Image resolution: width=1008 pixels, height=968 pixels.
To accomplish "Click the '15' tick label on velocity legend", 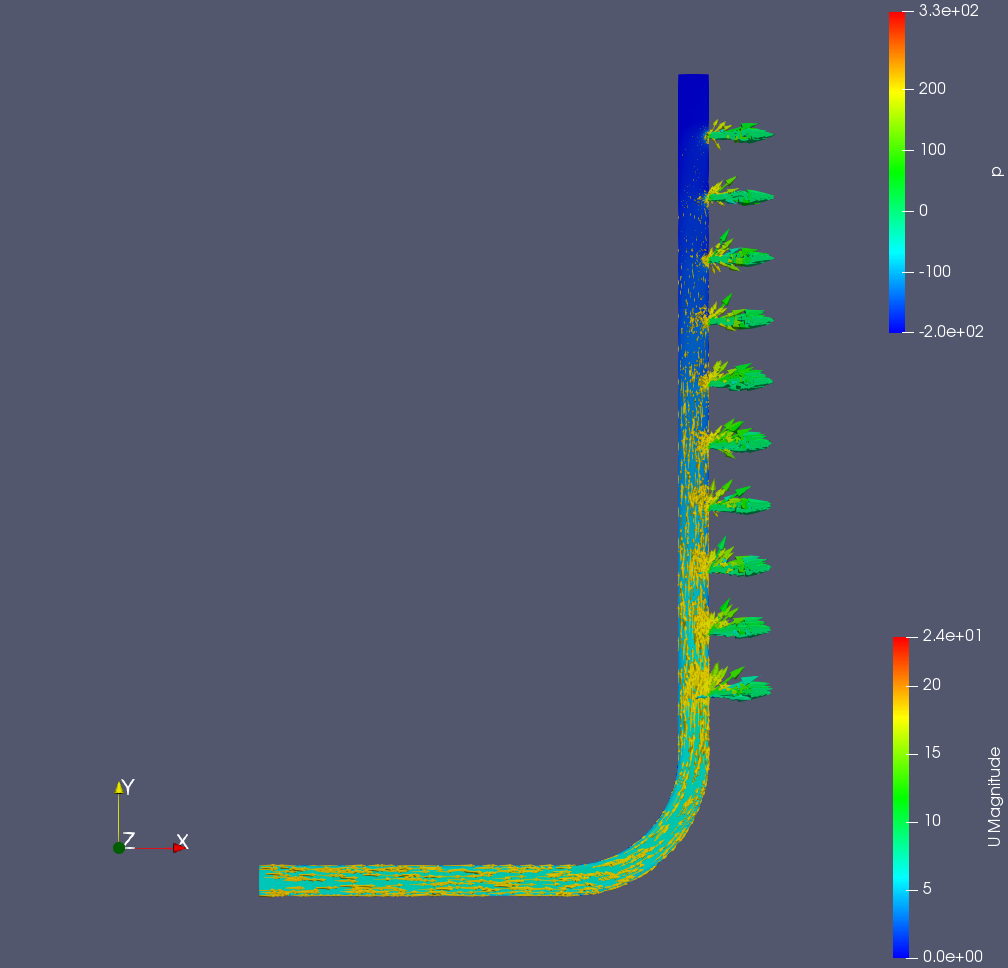I will coord(932,753).
